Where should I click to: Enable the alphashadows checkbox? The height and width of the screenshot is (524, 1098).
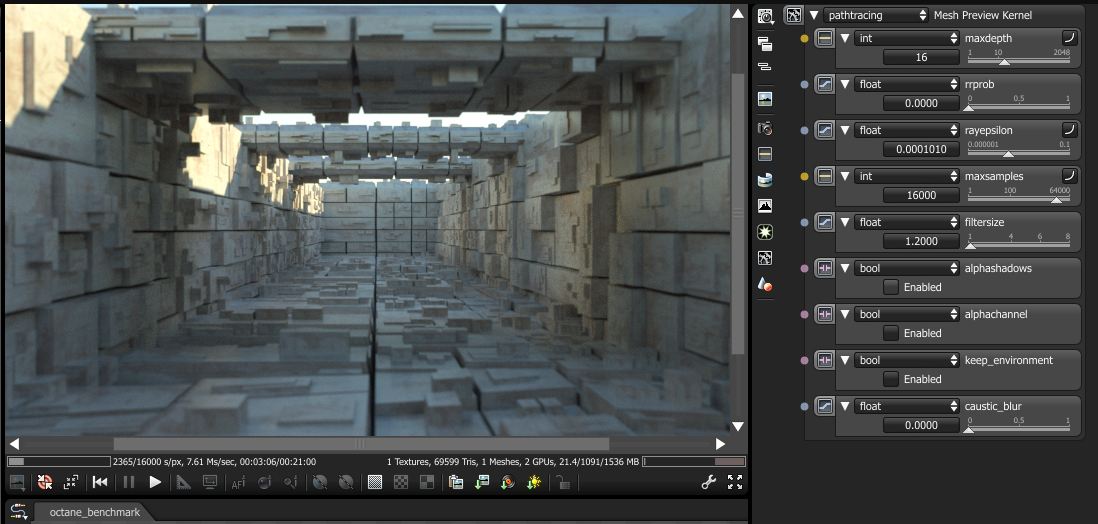click(x=891, y=287)
